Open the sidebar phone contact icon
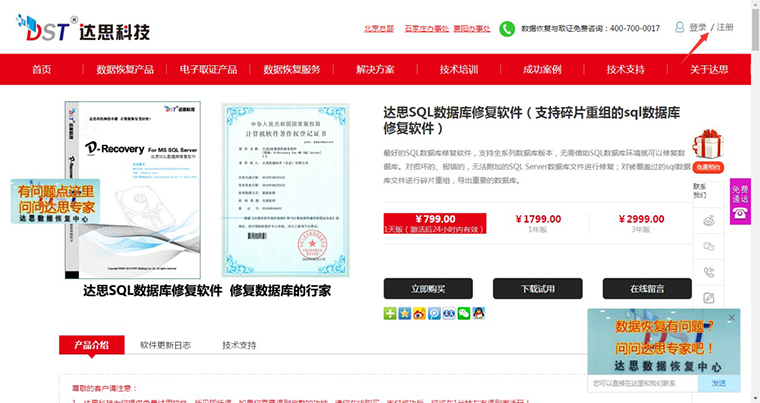Screen dimensions: 760x403 click(x=709, y=272)
